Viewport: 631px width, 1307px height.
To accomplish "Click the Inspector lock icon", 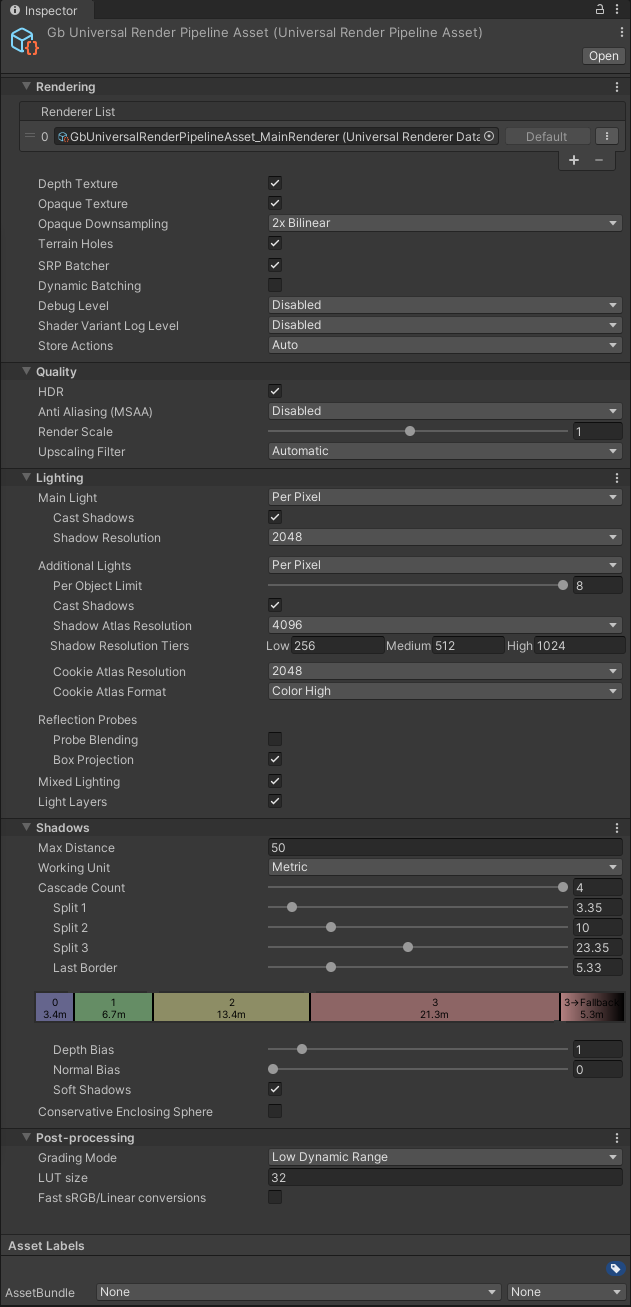I will [x=600, y=9].
